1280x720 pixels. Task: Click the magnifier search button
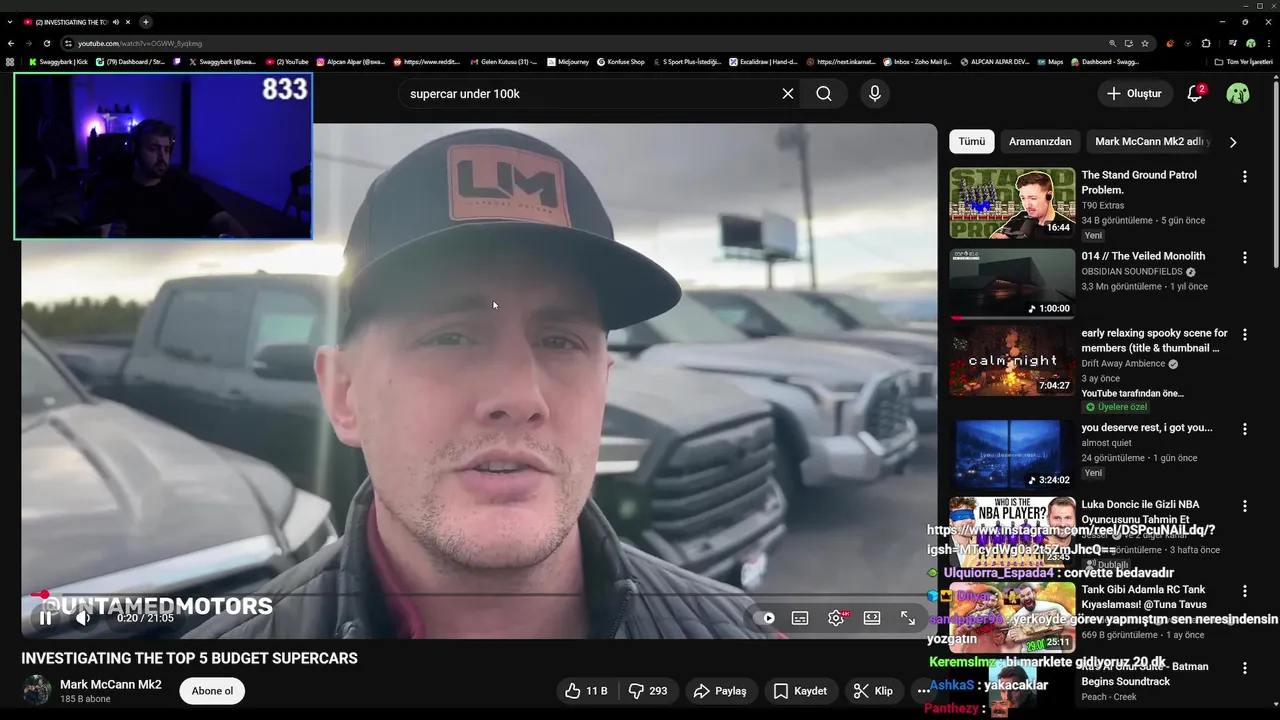(x=823, y=93)
